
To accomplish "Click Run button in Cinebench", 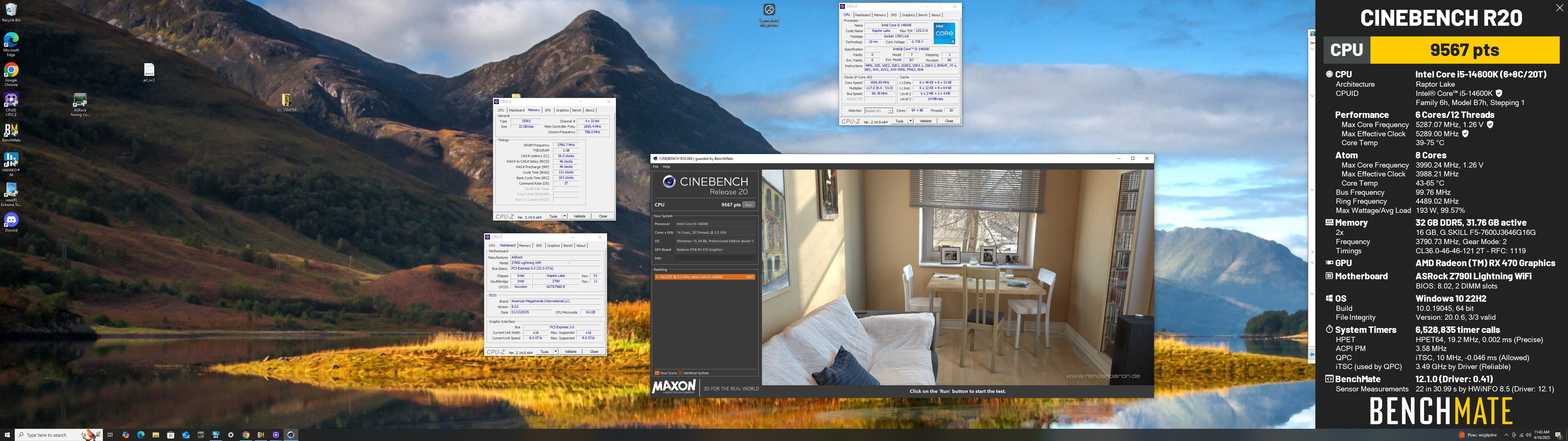I will (x=749, y=205).
